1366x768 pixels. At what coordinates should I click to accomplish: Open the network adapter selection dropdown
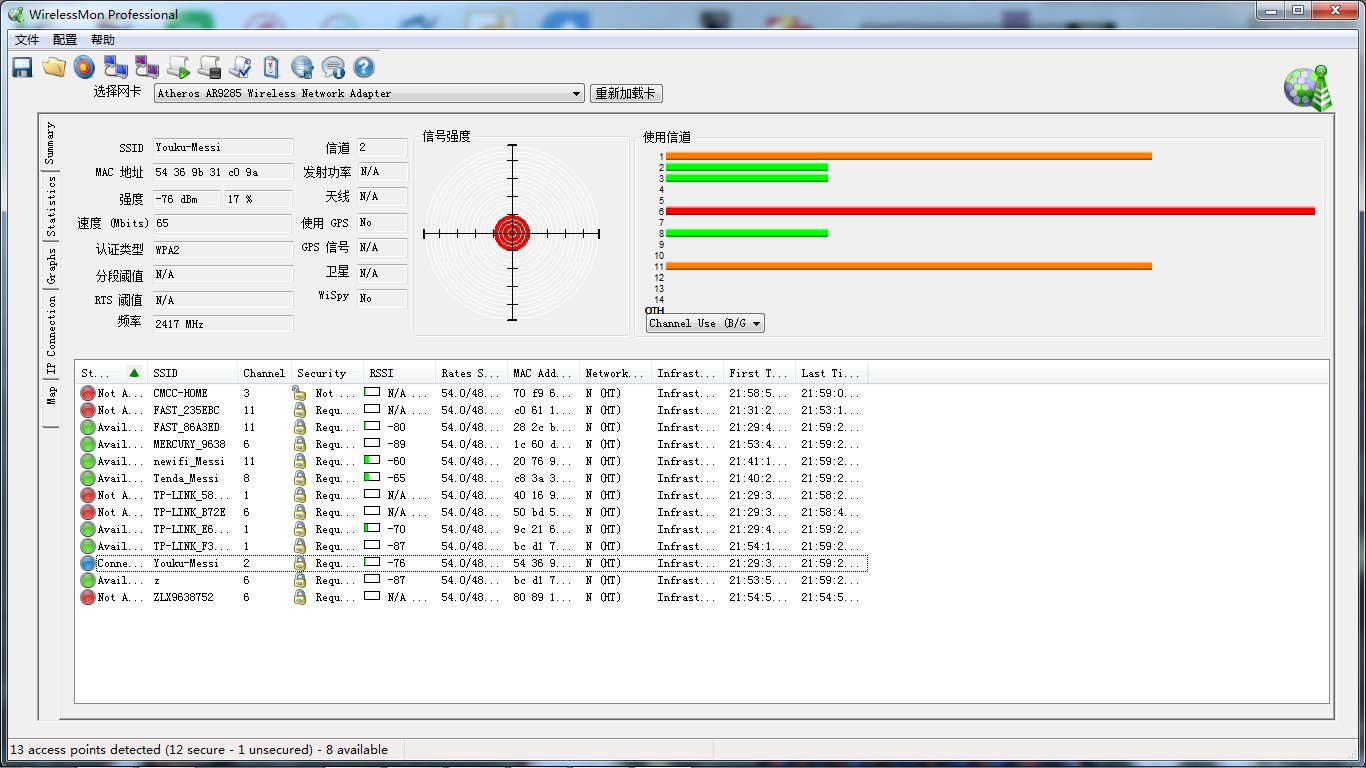(x=369, y=94)
